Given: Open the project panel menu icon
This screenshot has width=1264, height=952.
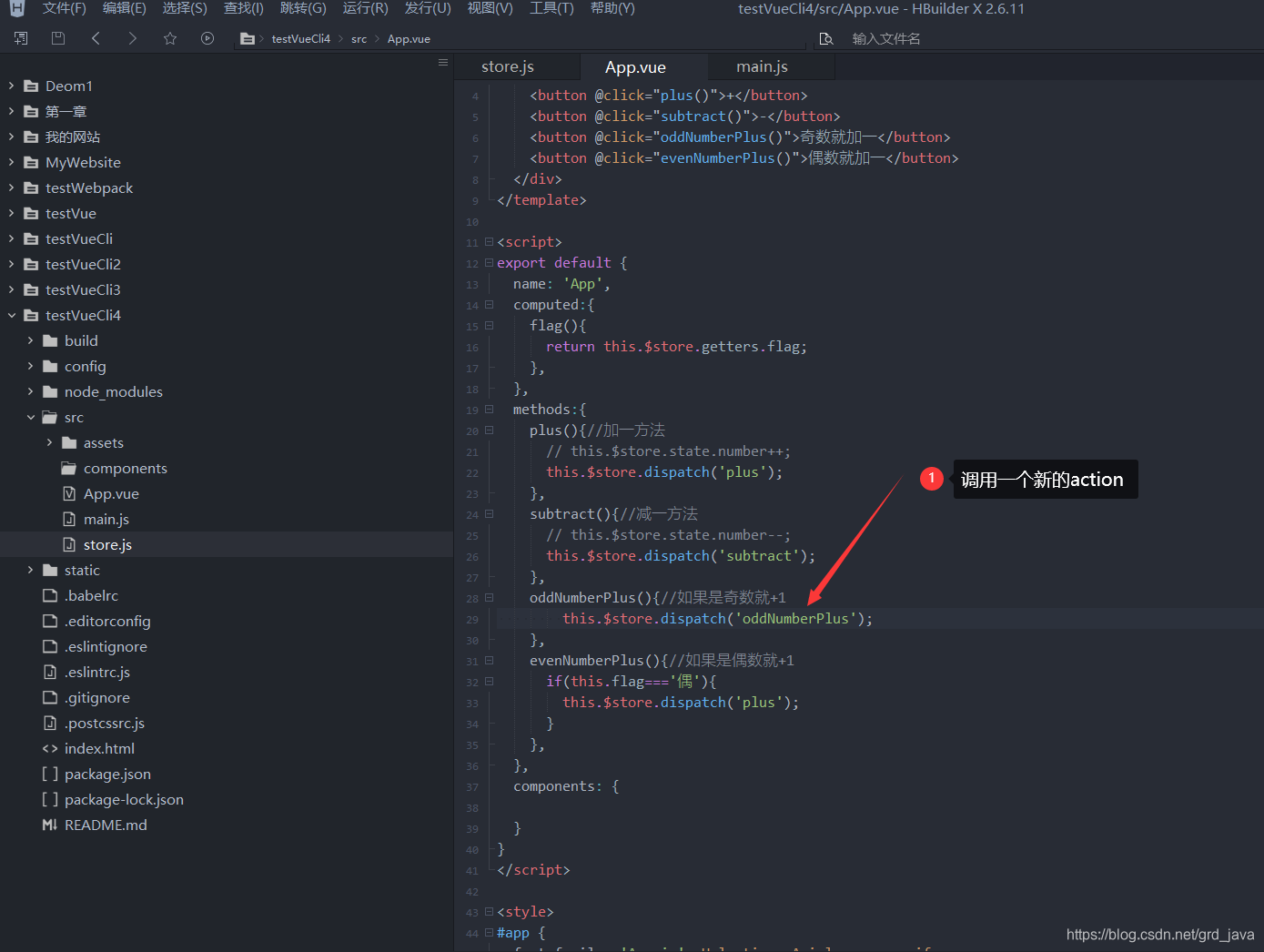Looking at the screenshot, I should tap(443, 62).
